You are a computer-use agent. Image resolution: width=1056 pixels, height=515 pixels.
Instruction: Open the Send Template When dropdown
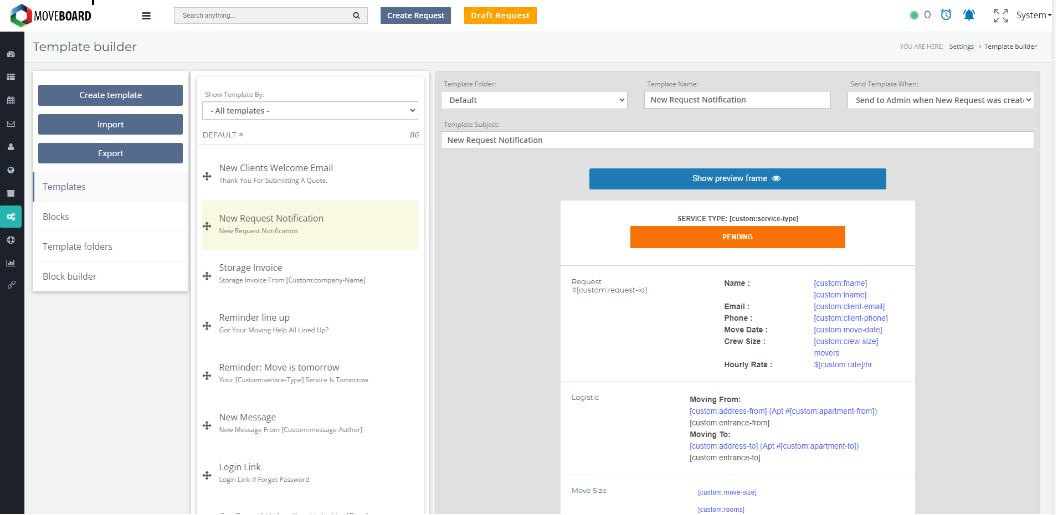pyautogui.click(x=940, y=100)
